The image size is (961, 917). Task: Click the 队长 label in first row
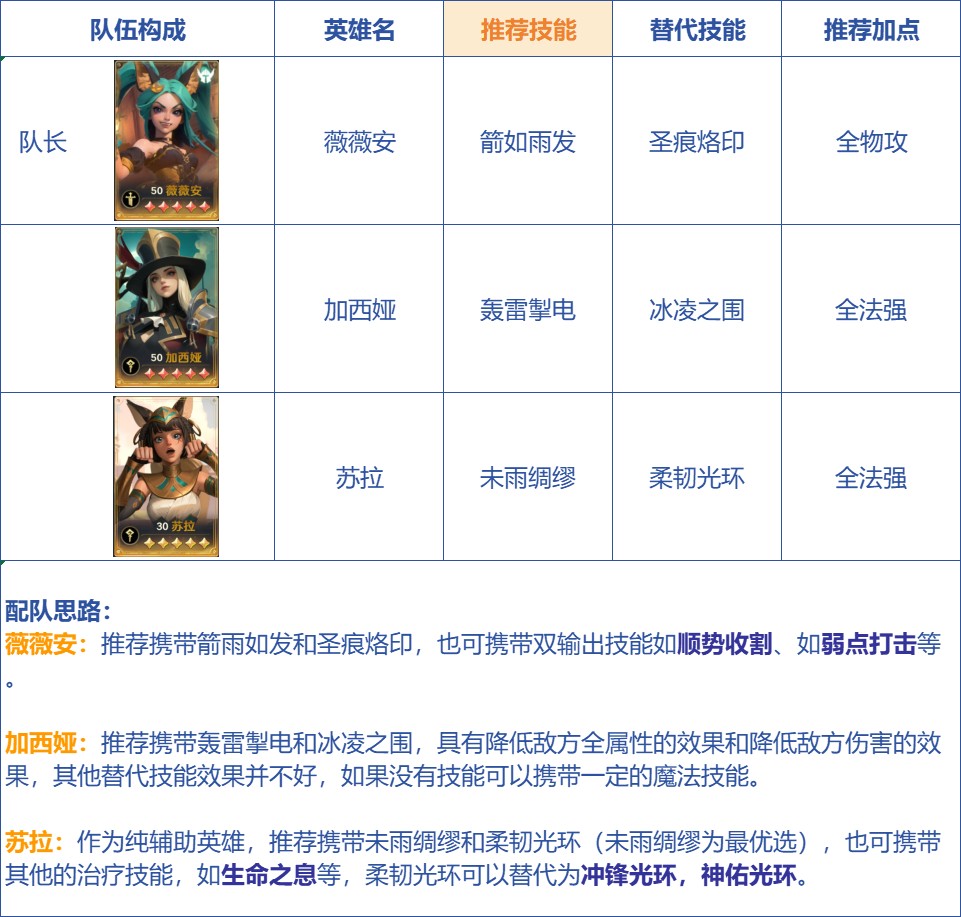pos(43,142)
